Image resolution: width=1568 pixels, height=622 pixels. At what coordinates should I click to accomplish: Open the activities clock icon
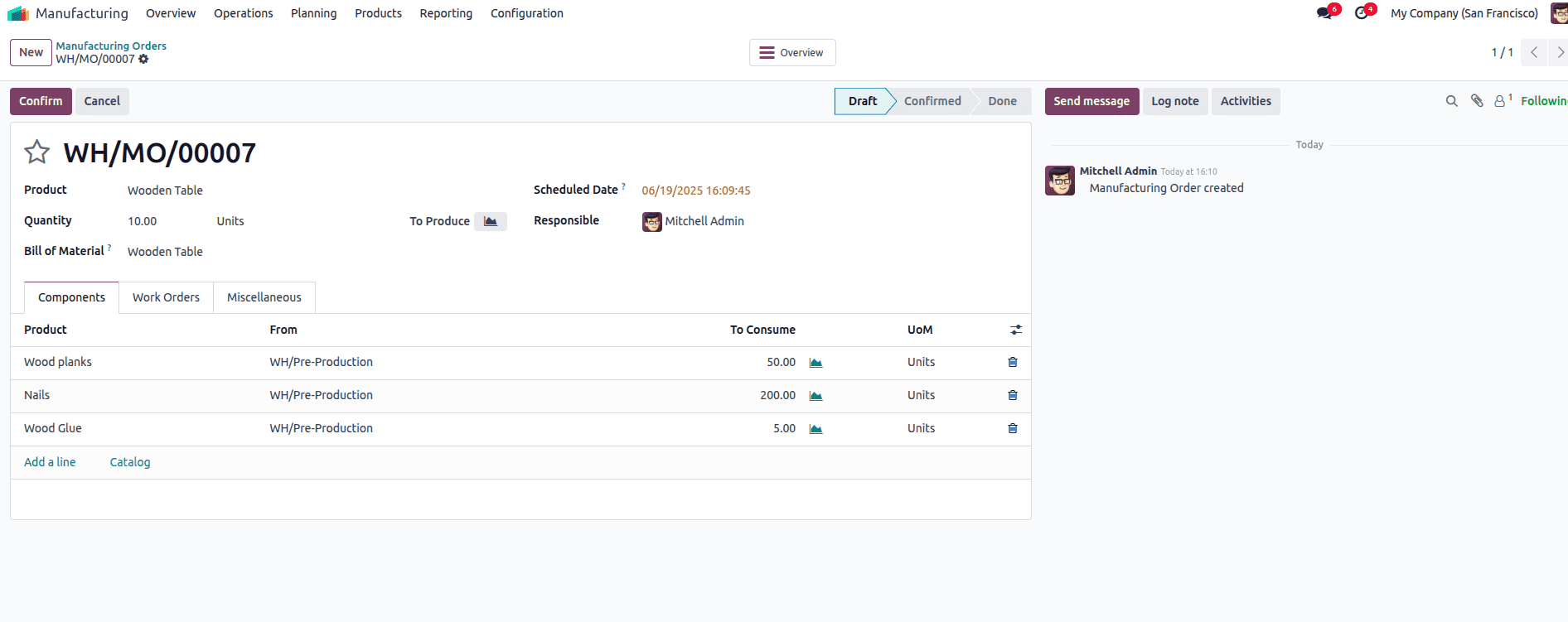pos(1361,13)
